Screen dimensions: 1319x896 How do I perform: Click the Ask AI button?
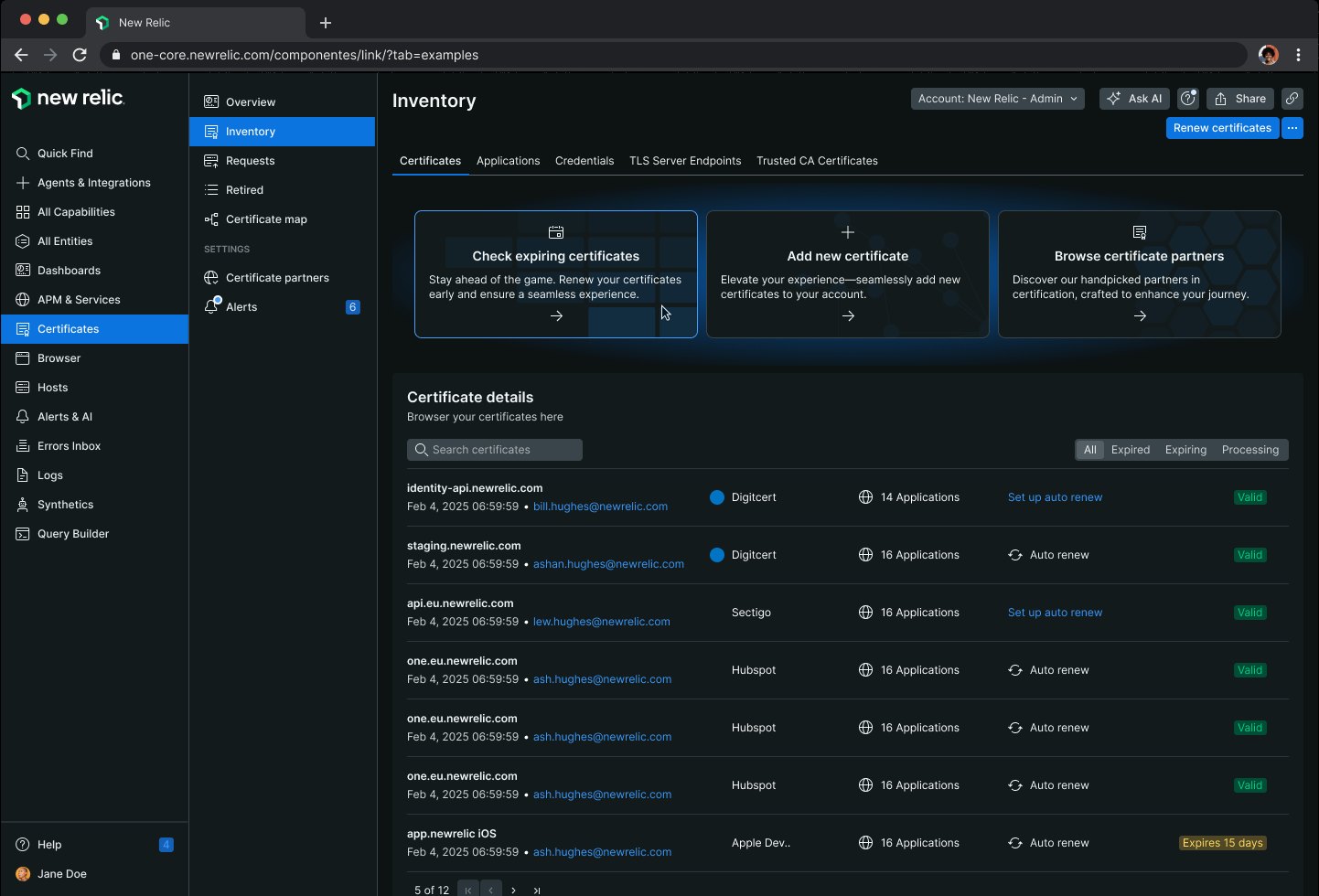coord(1135,99)
